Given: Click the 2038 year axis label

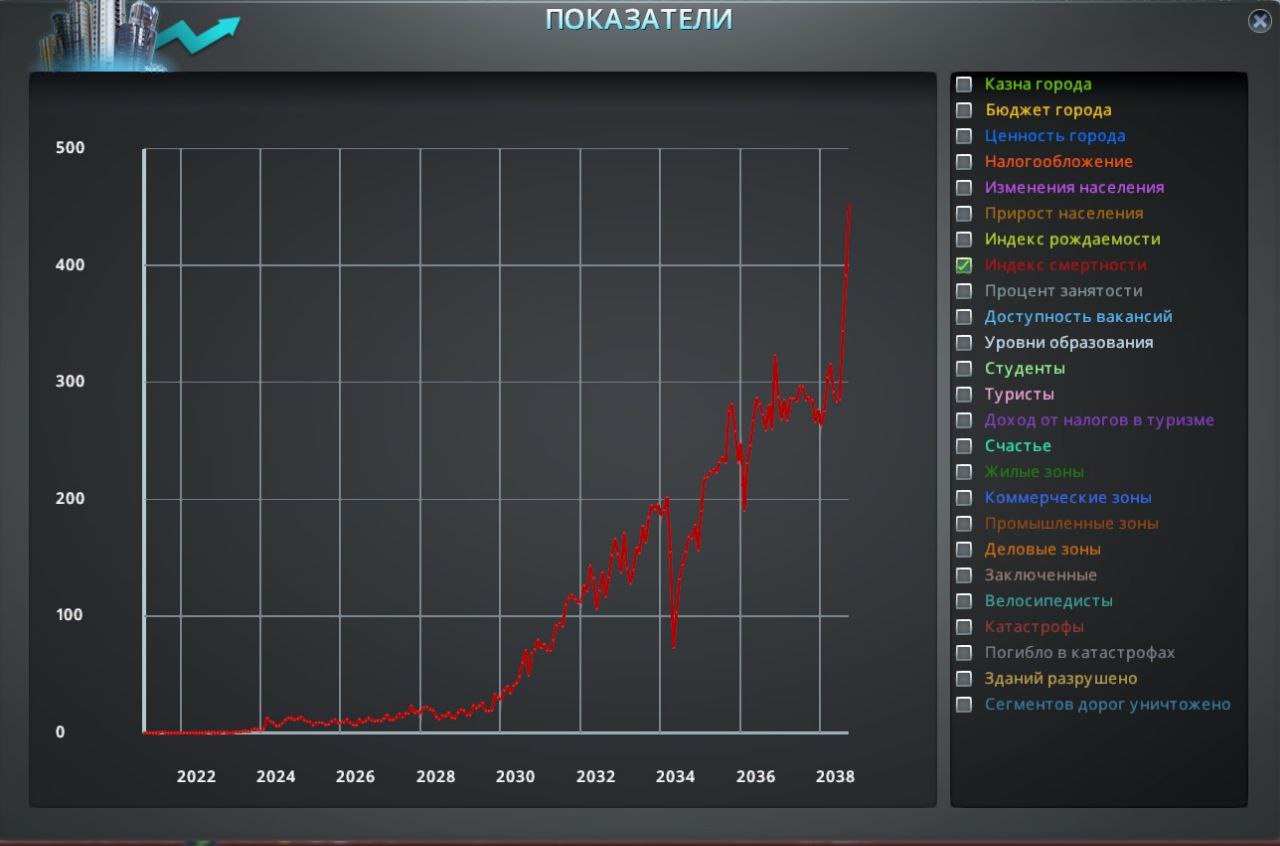Looking at the screenshot, I should (835, 777).
